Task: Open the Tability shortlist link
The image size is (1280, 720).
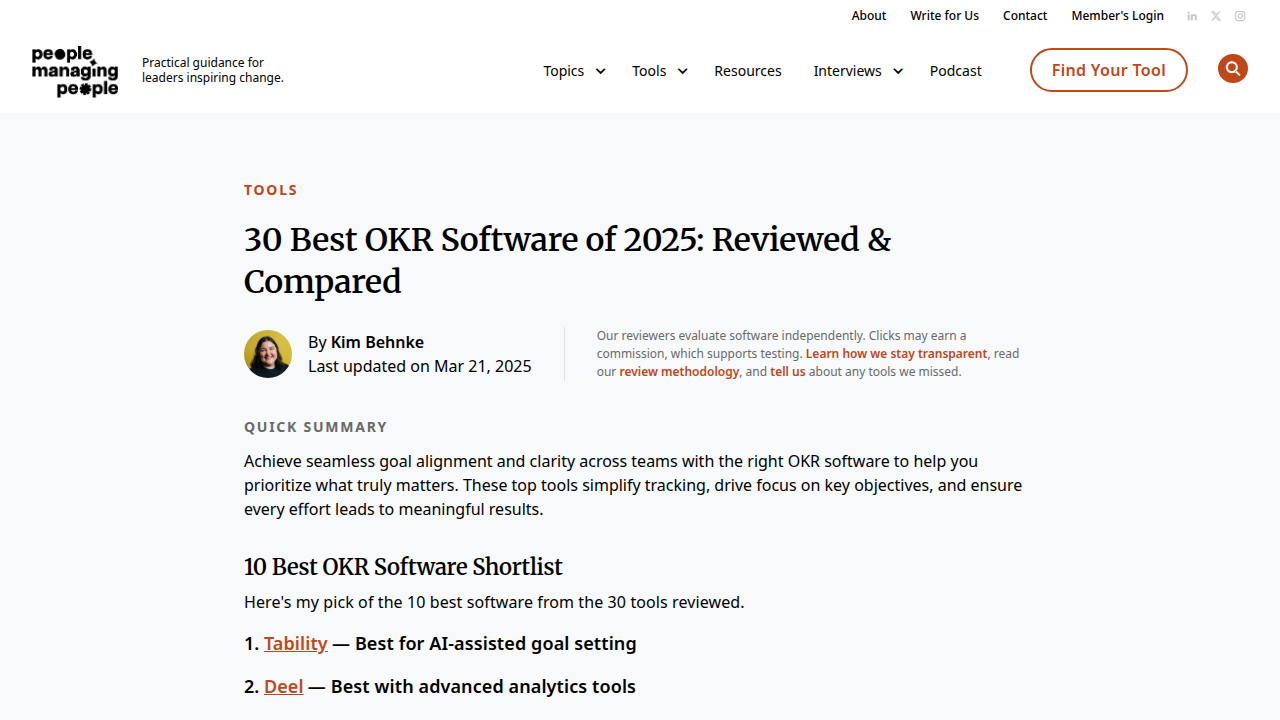Action: 296,644
